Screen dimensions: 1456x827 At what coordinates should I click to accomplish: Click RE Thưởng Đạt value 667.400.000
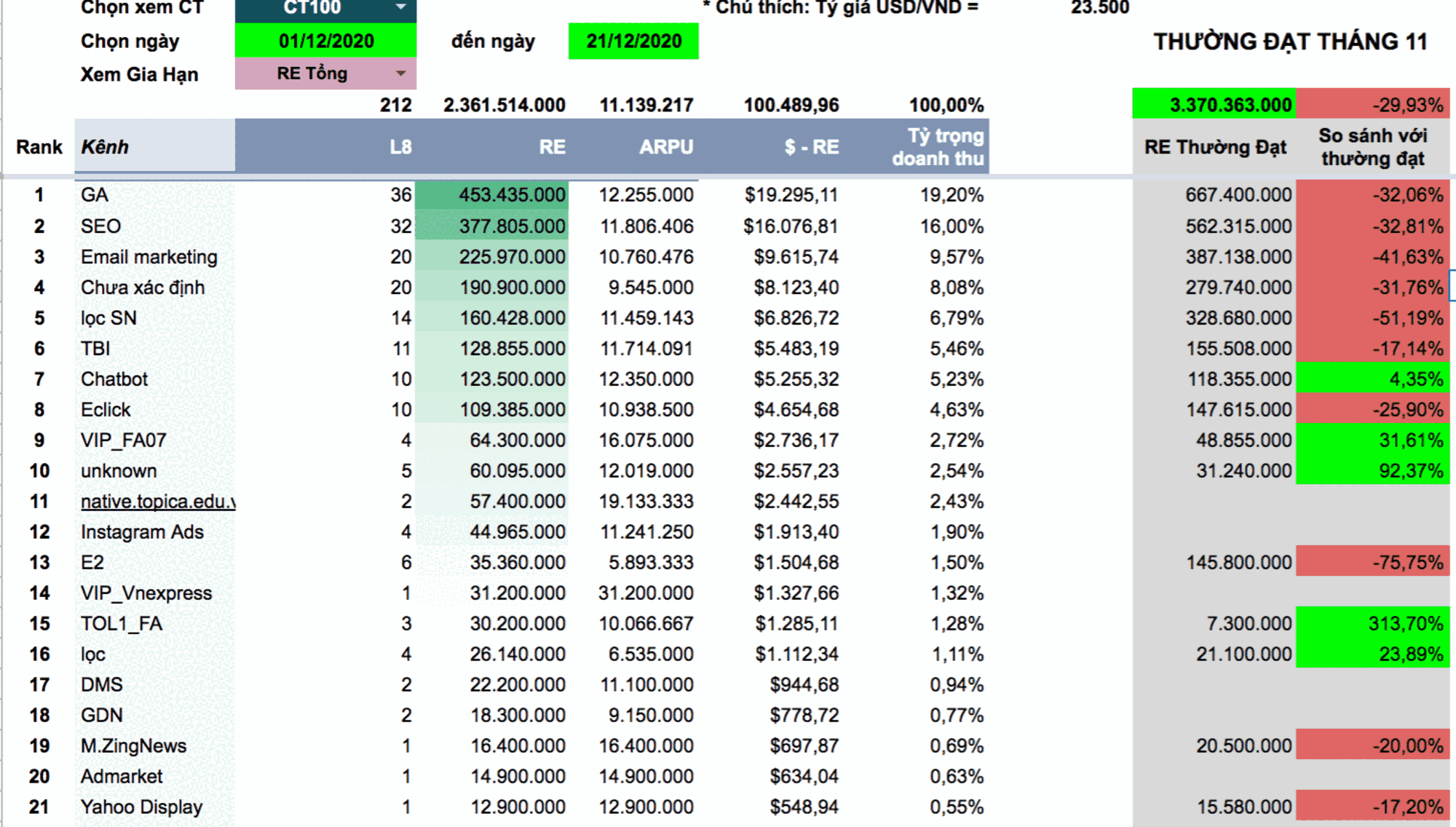click(1238, 195)
